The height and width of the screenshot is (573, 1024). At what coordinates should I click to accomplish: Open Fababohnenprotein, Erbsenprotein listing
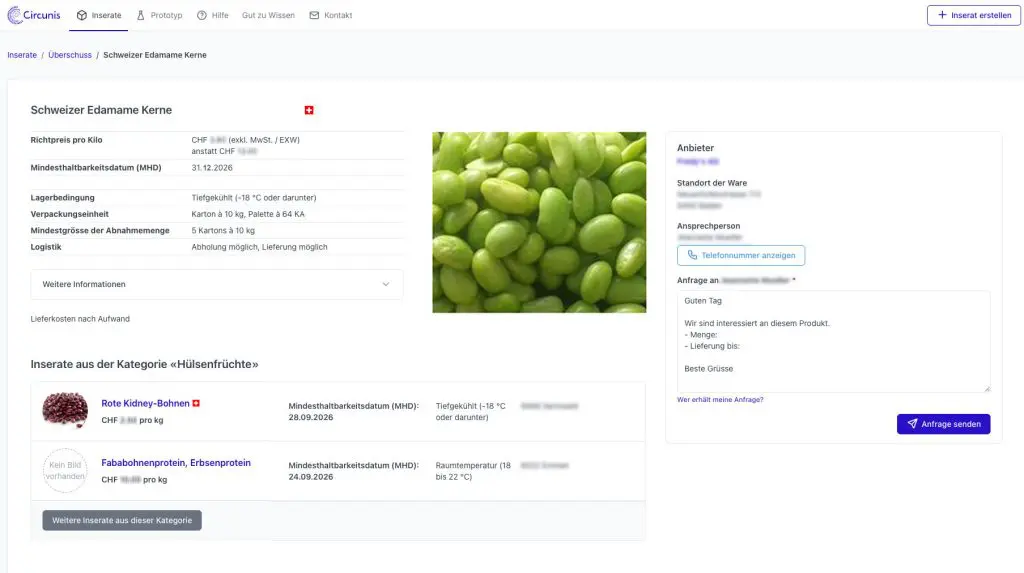coord(176,463)
